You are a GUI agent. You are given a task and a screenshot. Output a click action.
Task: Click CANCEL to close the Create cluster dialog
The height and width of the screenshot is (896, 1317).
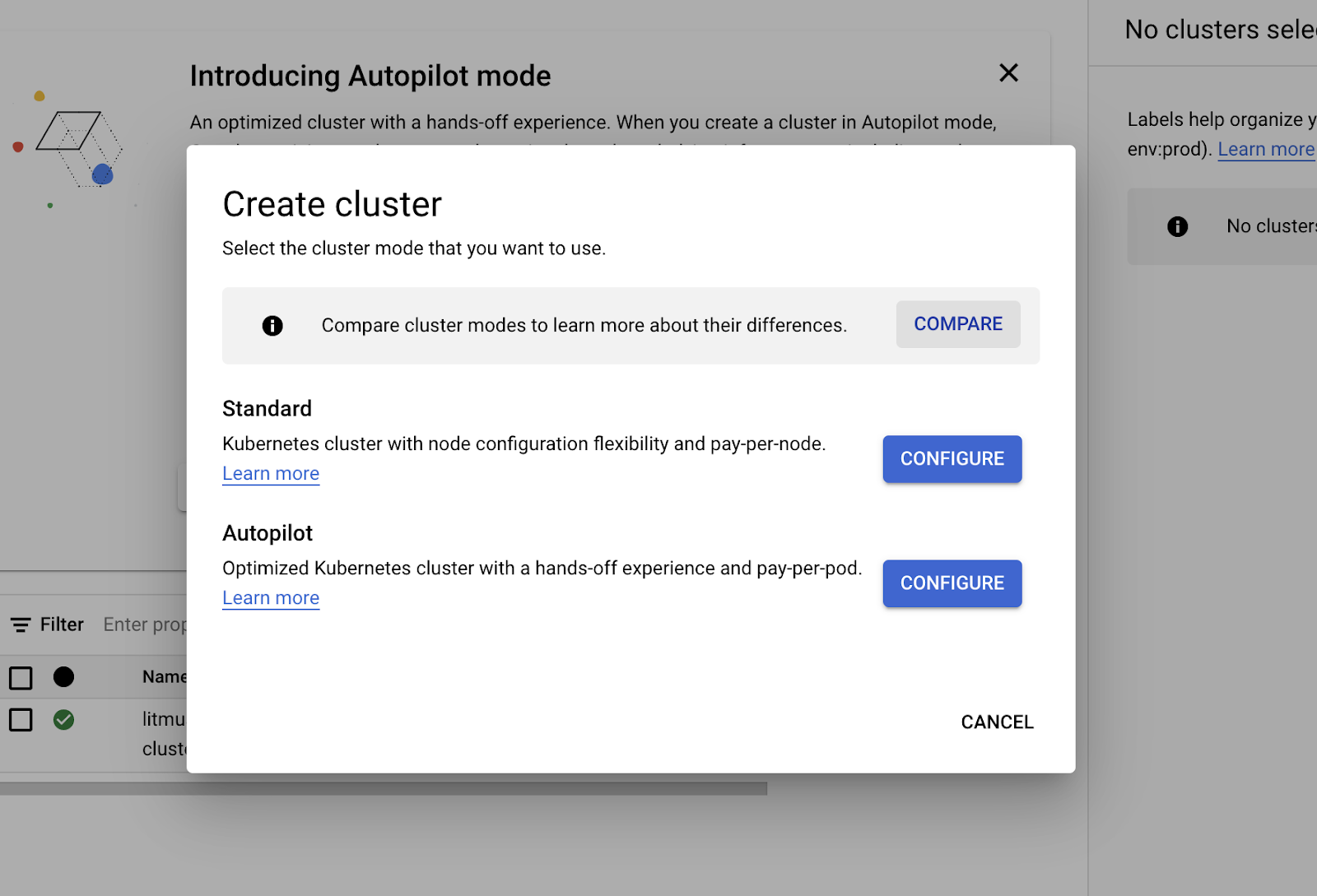coord(996,722)
